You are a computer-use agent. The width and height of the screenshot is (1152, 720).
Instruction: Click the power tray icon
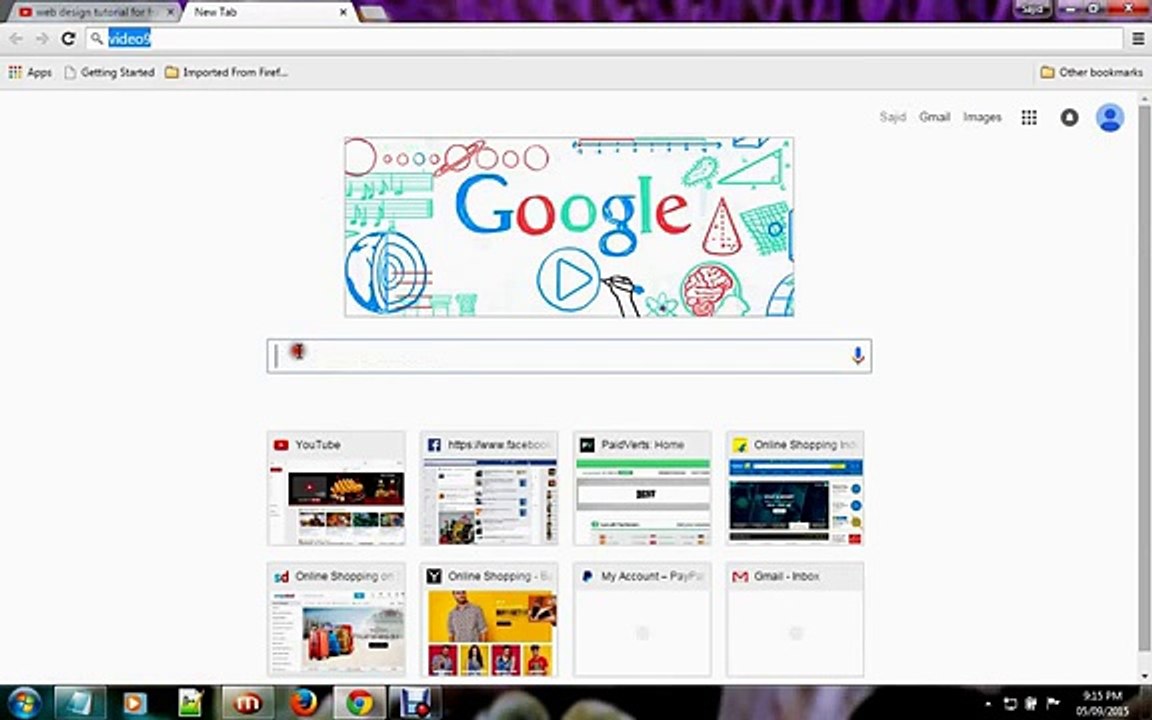click(x=1031, y=703)
